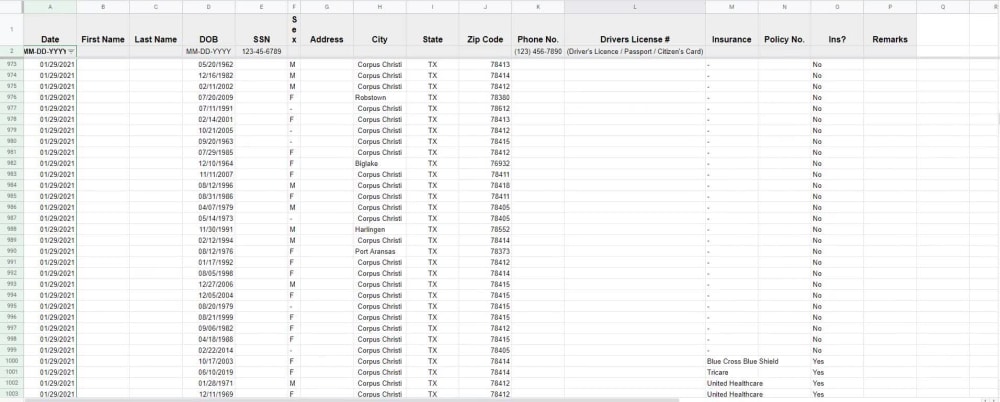Viewport: 1000px width, 402px height.
Task: Click the Robstown city cell
Action: coord(379,98)
